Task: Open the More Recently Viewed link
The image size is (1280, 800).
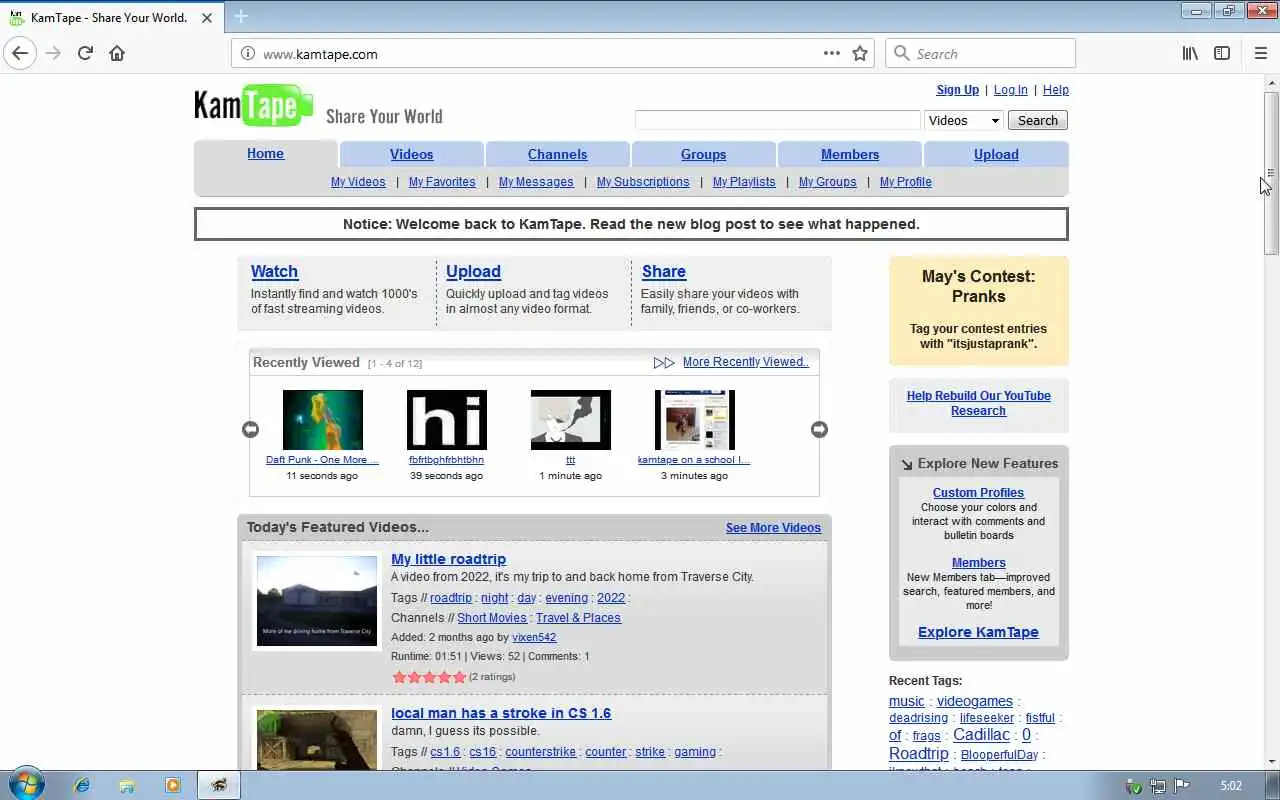Action: click(746, 362)
